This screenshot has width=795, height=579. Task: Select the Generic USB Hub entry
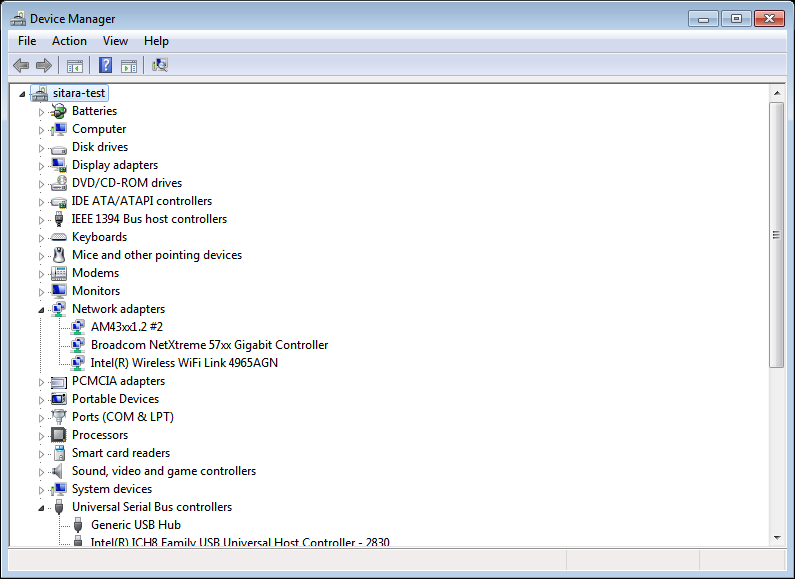[136, 525]
